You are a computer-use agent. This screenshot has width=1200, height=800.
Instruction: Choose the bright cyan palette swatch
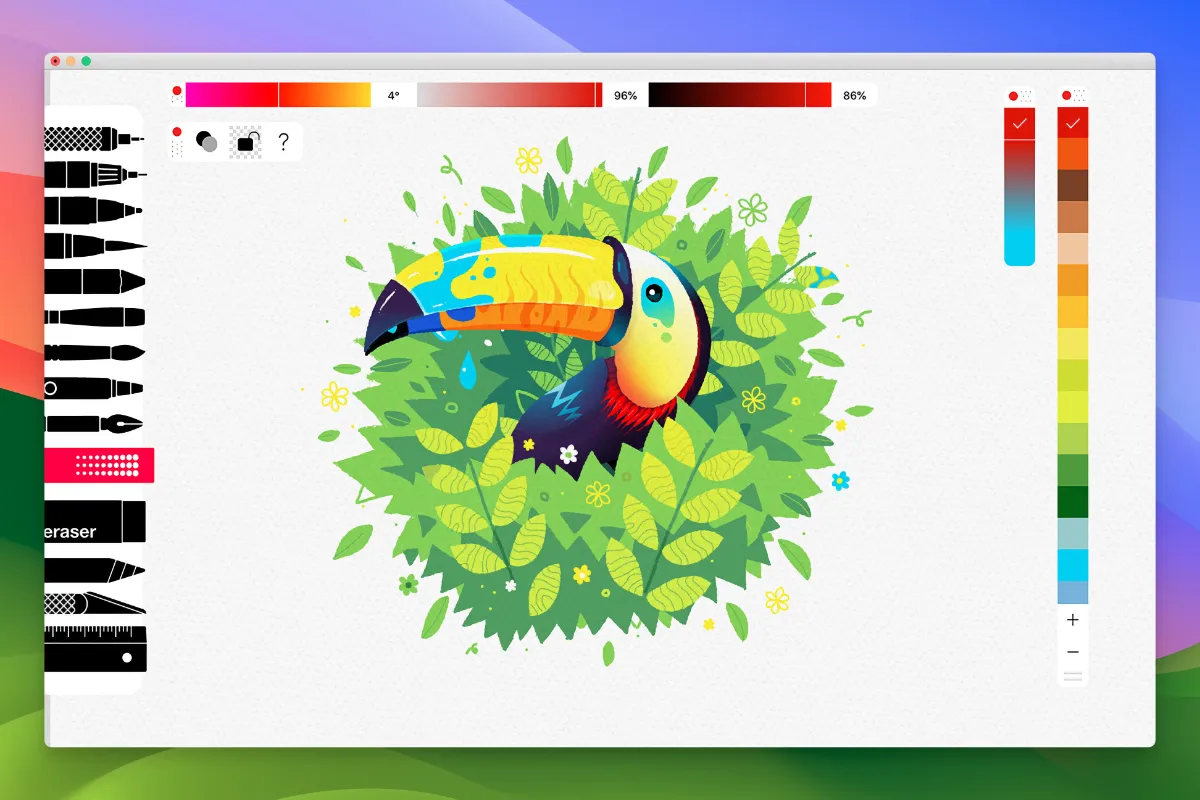click(1073, 565)
